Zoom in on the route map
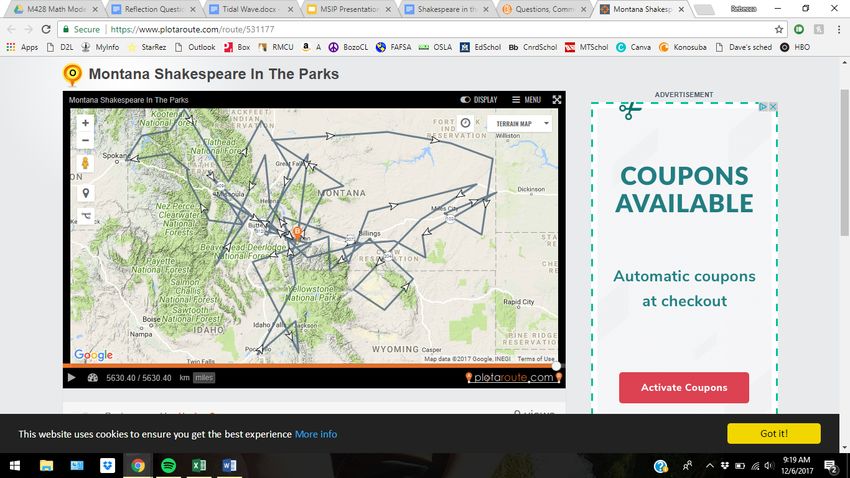Screen dimensions: 850x478 point(85,123)
